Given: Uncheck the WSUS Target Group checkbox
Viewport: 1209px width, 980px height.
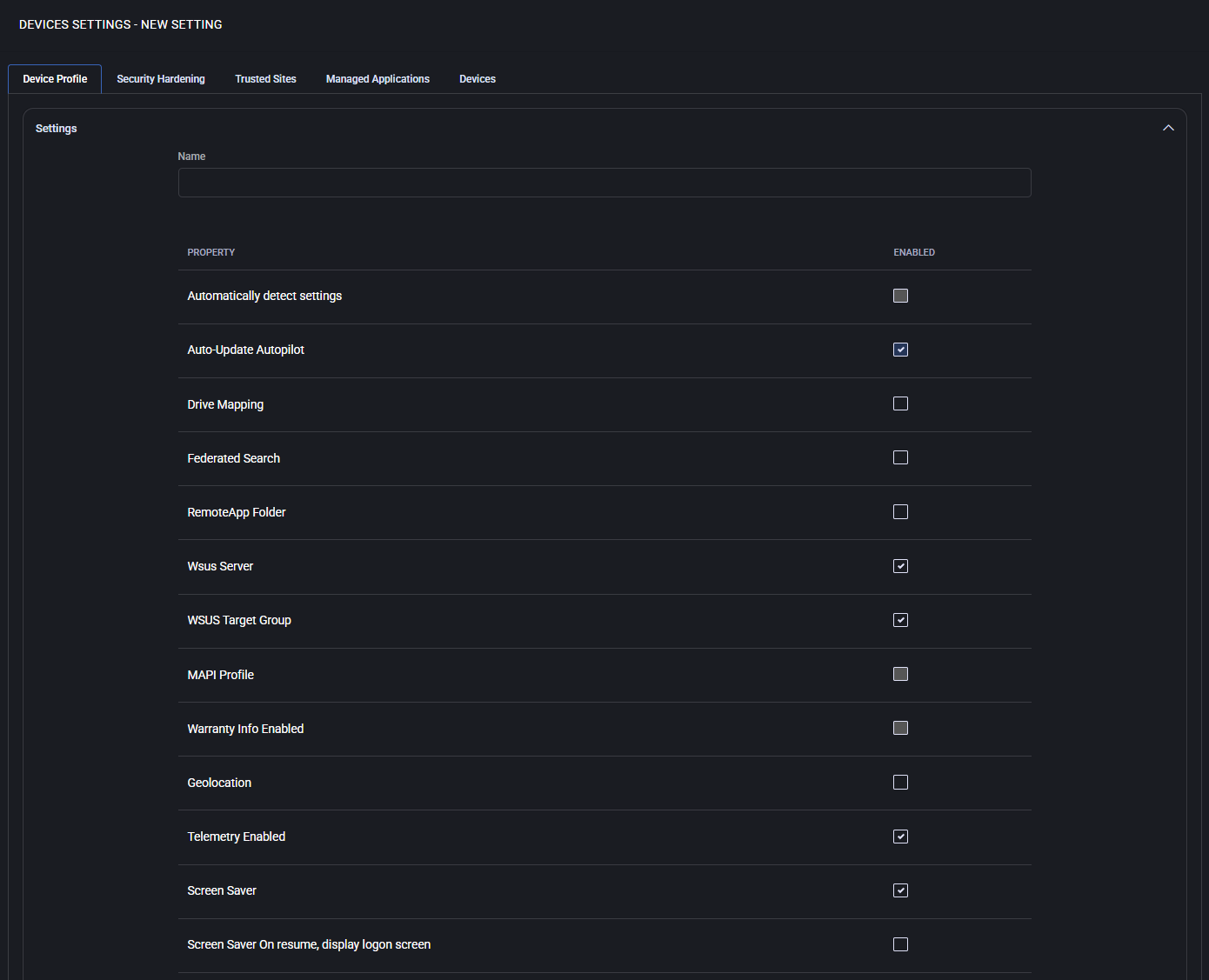Looking at the screenshot, I should click(900, 620).
